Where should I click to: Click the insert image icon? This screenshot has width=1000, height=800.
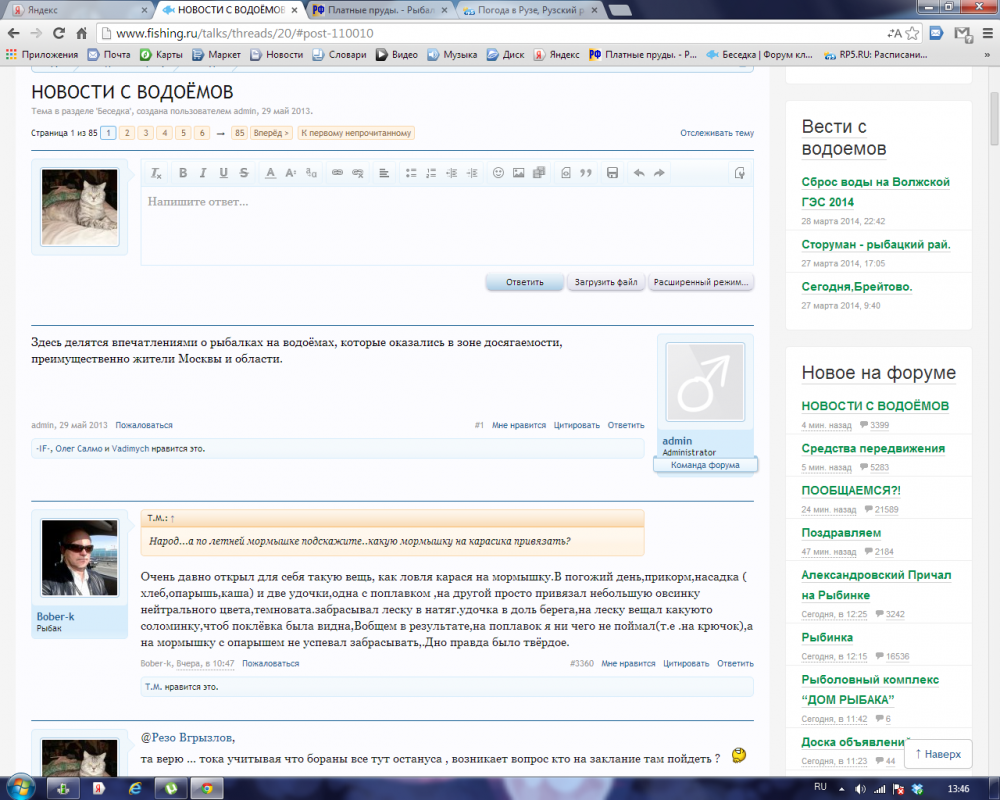click(518, 173)
